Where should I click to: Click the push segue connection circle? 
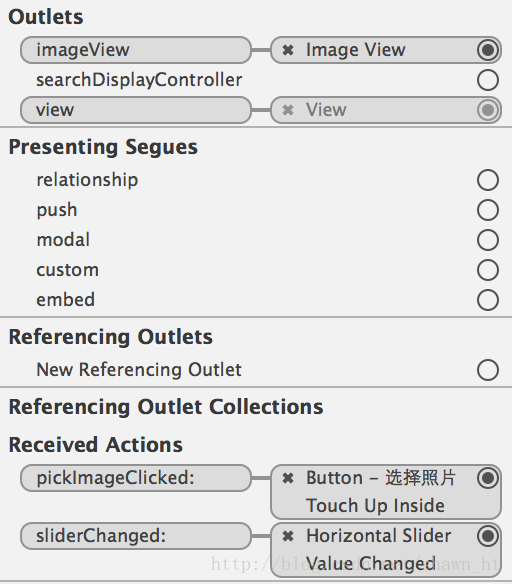tap(488, 210)
